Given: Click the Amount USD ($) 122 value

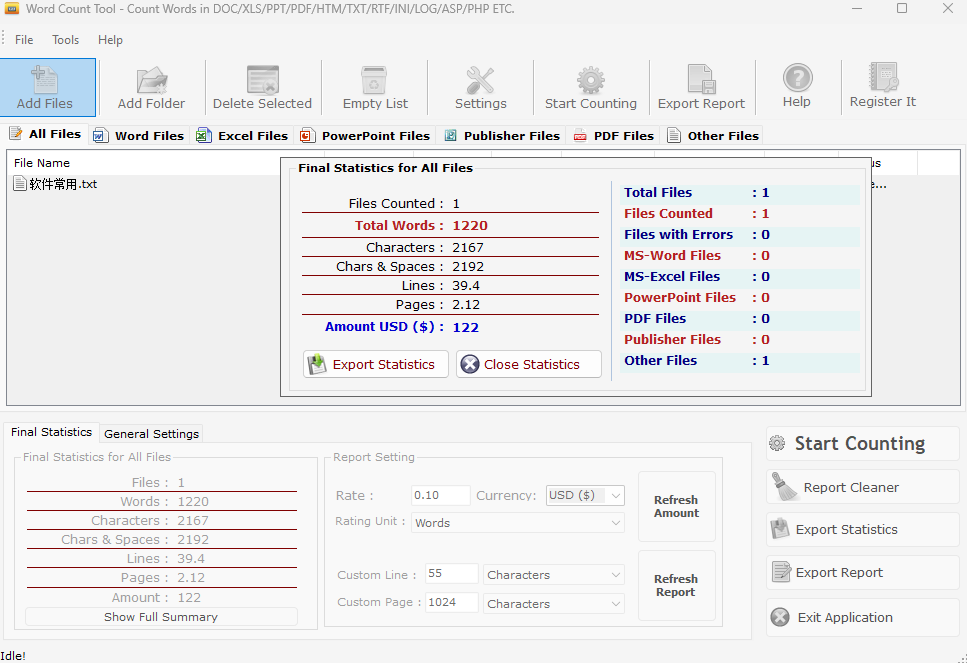Looking at the screenshot, I should pyautogui.click(x=466, y=327).
